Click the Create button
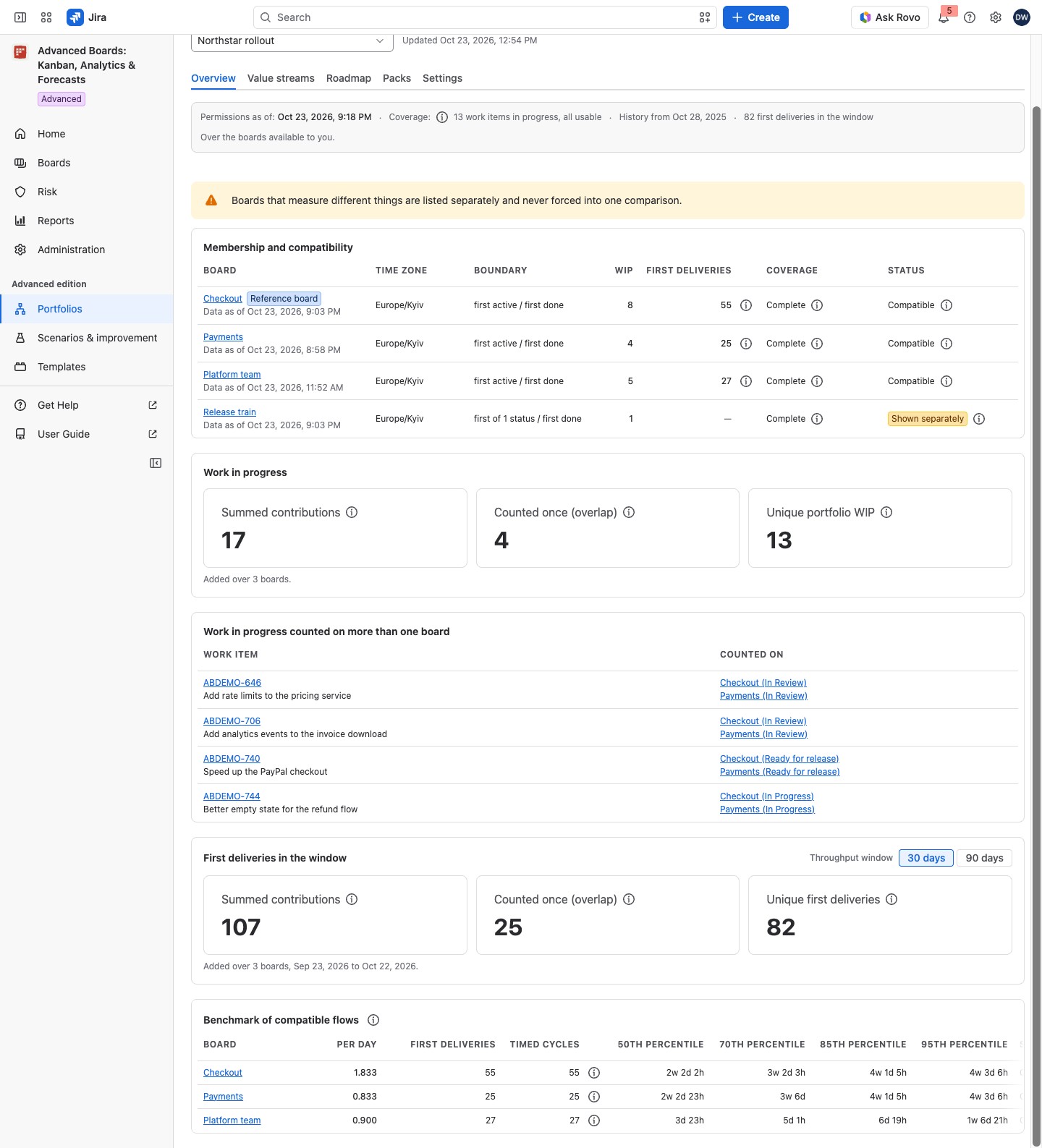 coord(755,17)
